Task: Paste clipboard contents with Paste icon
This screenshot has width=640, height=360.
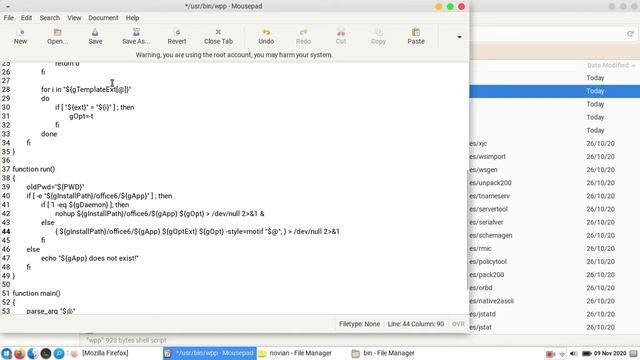Action: (x=416, y=36)
